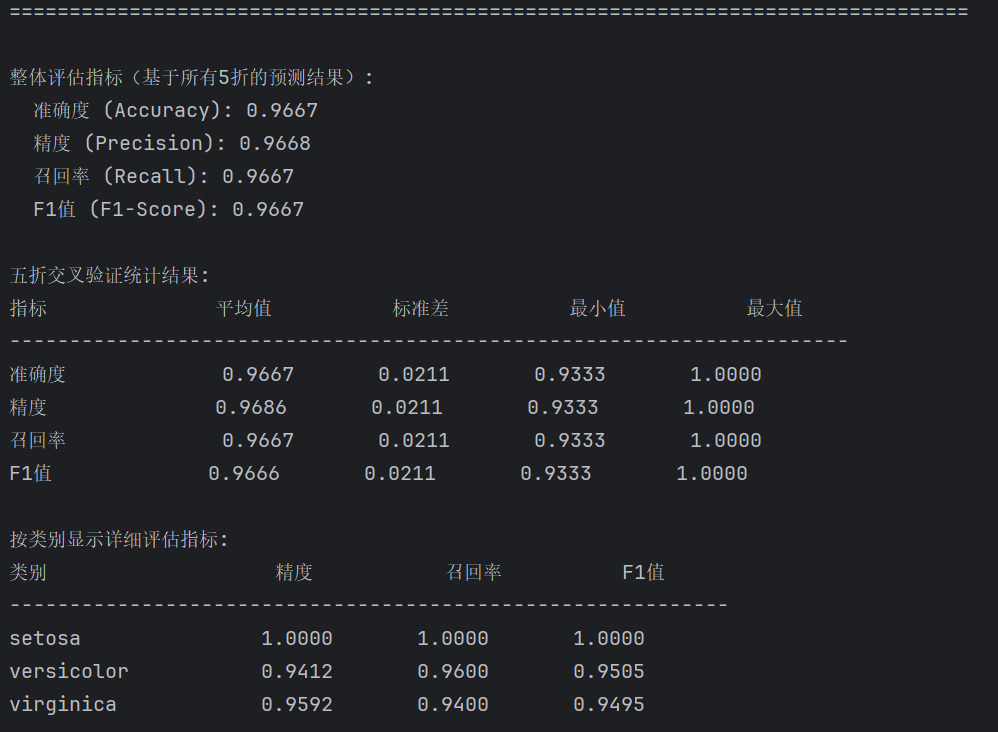
Task: Click min value 0.9333 in F1值 row
Action: click(x=556, y=474)
